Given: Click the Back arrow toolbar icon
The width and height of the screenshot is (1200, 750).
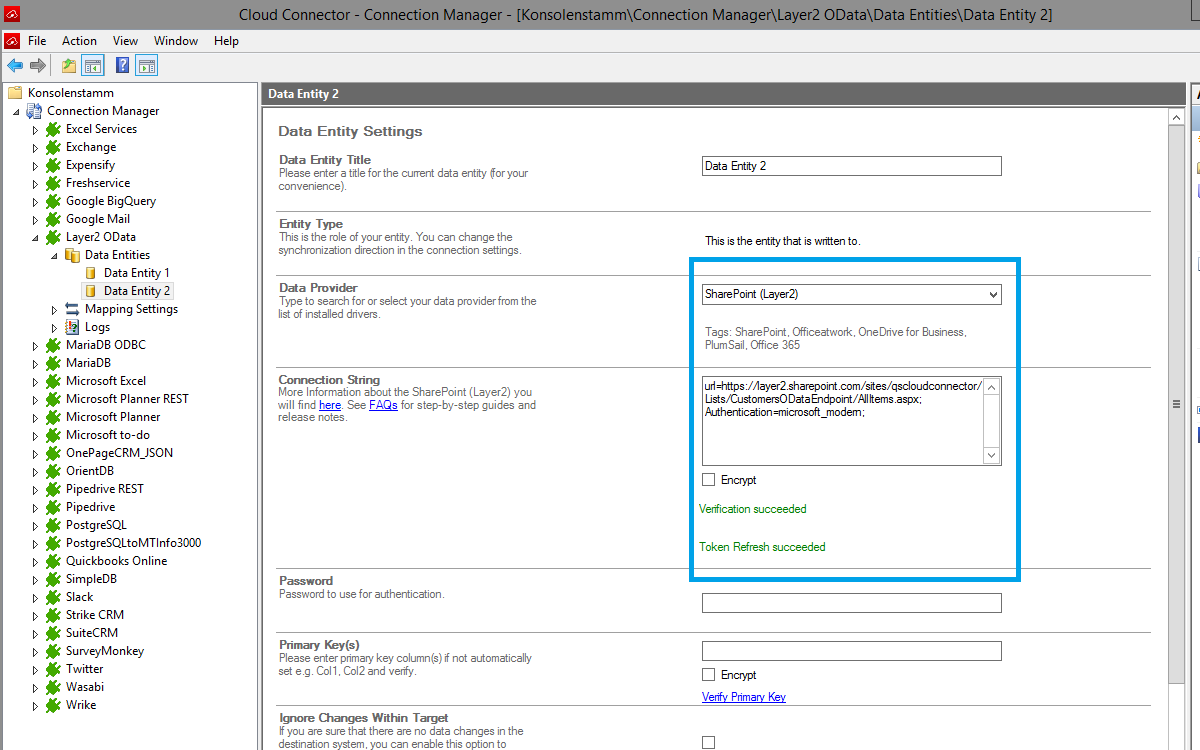Looking at the screenshot, I should click(x=15, y=66).
